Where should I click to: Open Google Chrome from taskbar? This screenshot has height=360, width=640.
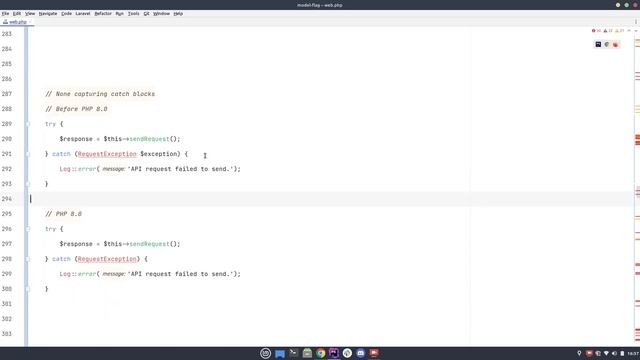(320, 353)
